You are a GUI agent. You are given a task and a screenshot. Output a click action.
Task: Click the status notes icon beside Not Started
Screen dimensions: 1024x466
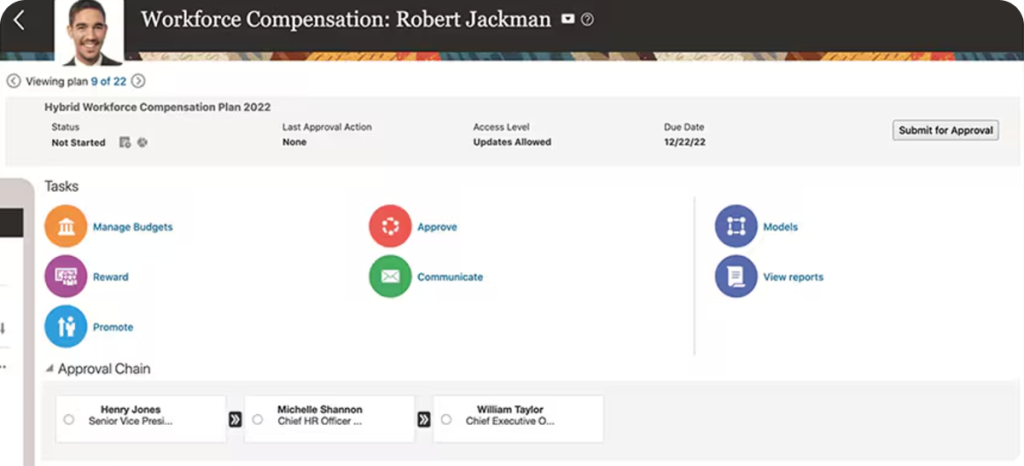click(125, 142)
